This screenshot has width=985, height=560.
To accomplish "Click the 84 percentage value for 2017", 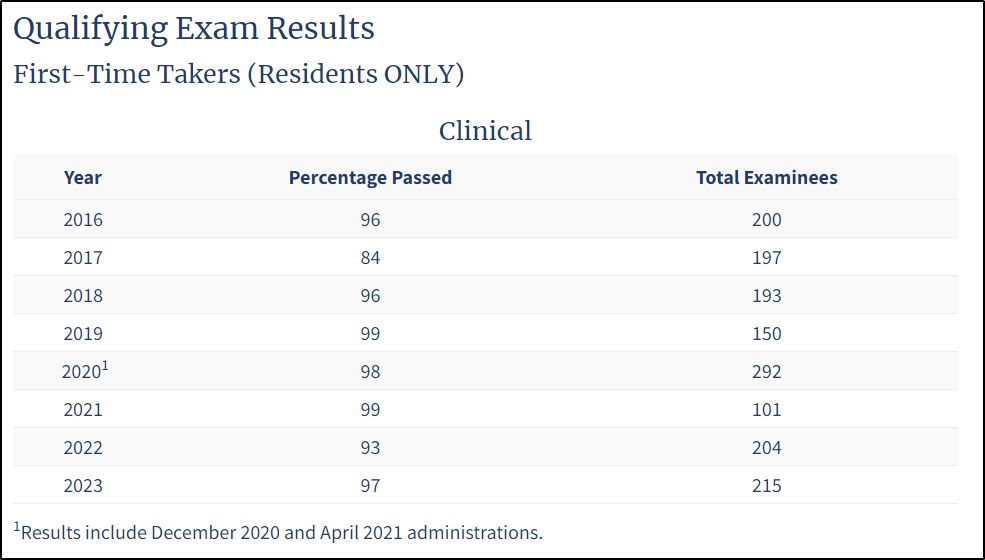I will click(370, 258).
